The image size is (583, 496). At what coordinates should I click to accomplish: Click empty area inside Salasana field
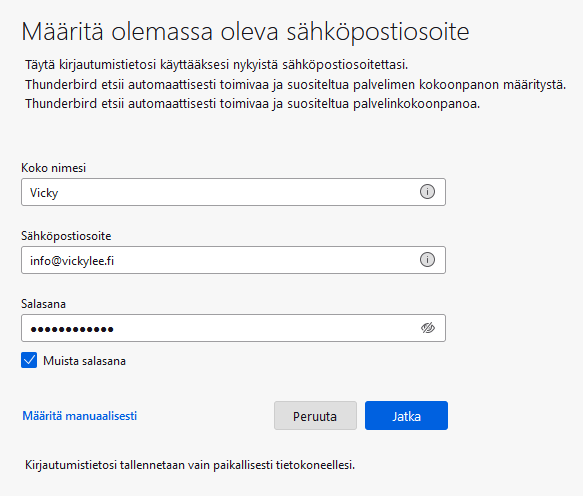click(260, 328)
